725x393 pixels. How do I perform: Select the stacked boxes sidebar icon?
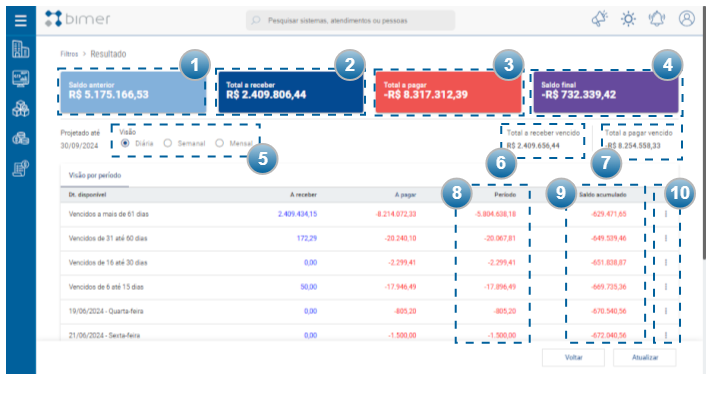pos(20,109)
